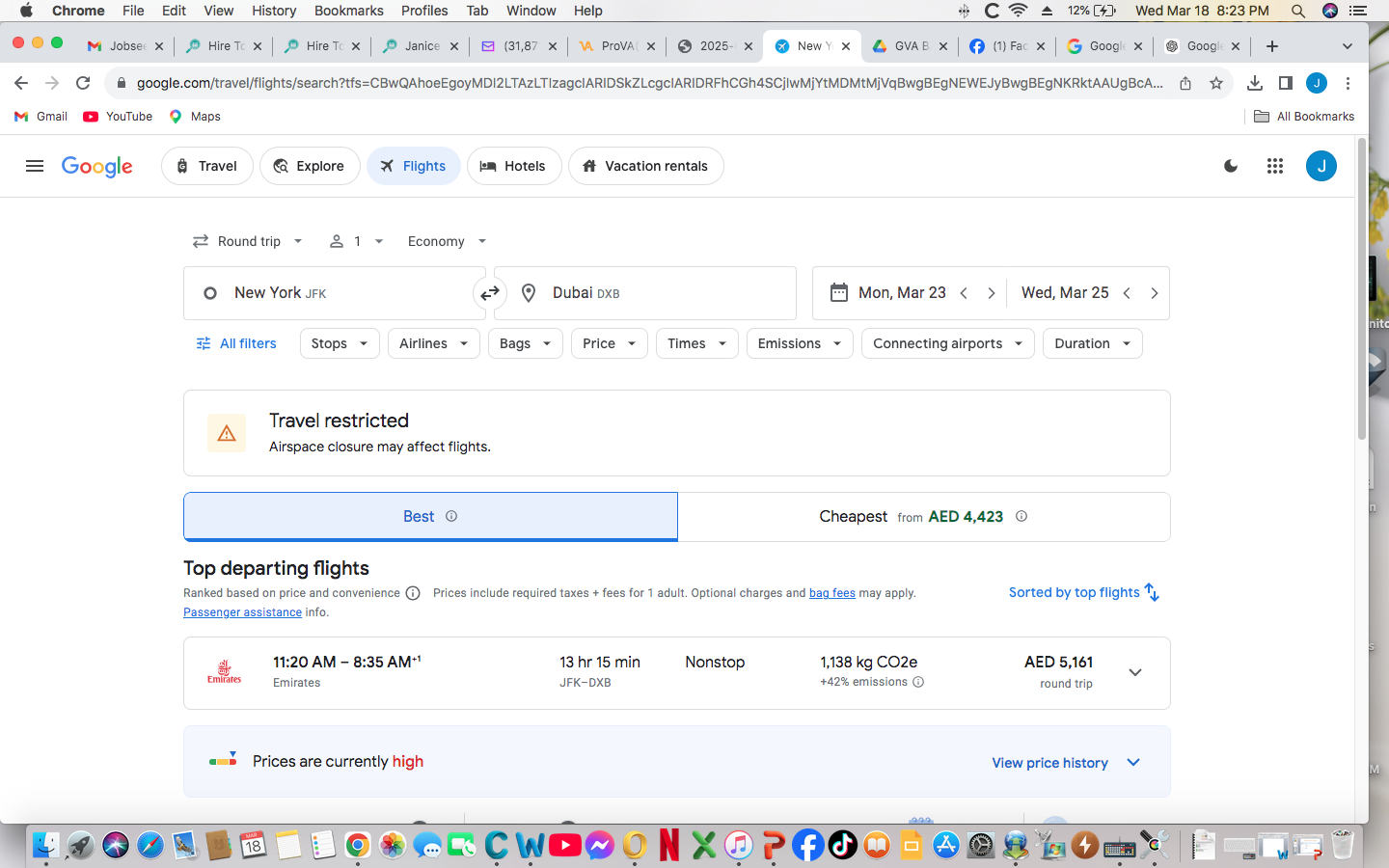Expand the Airlines filter
This screenshot has height=868, width=1389.
(433, 343)
